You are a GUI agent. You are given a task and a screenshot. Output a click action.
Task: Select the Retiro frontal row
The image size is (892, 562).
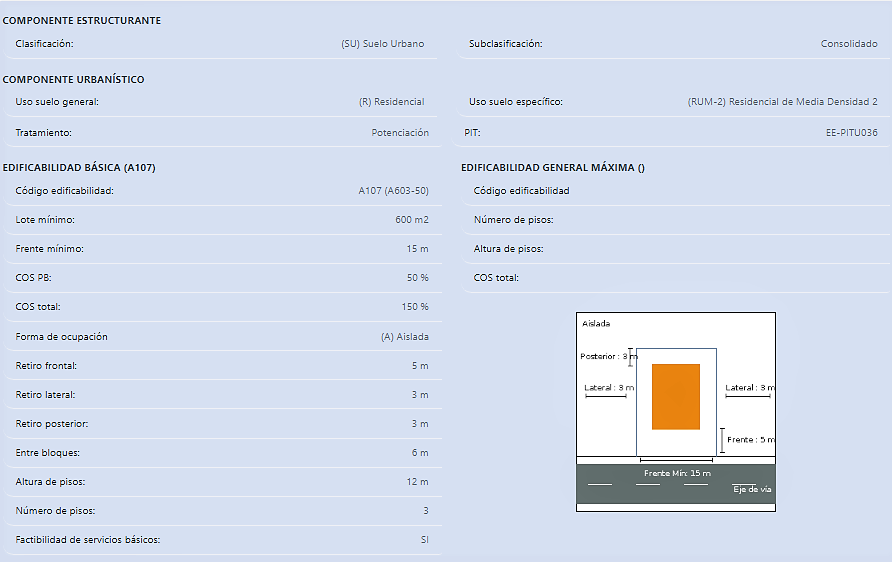click(x=223, y=366)
